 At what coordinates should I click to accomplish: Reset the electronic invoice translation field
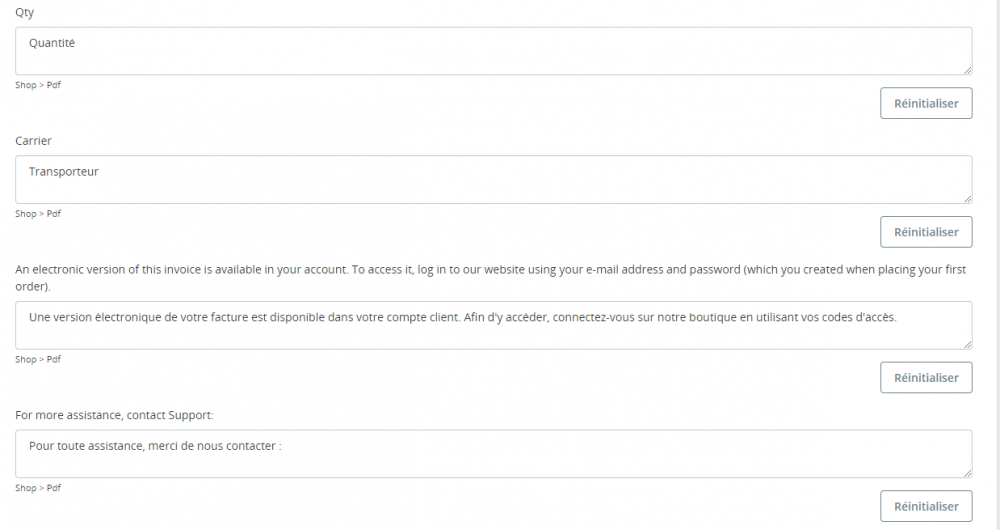[x=926, y=378]
